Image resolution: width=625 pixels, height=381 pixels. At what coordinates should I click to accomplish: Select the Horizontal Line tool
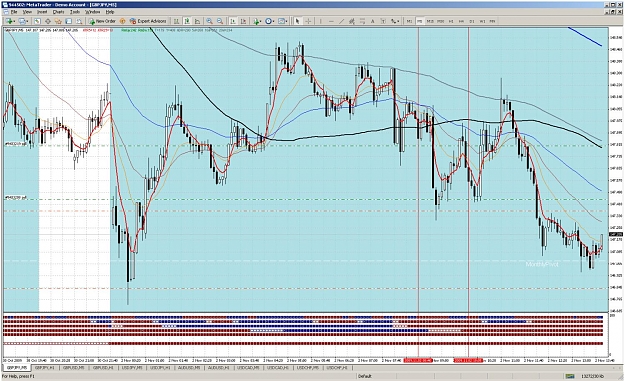pos(331,21)
